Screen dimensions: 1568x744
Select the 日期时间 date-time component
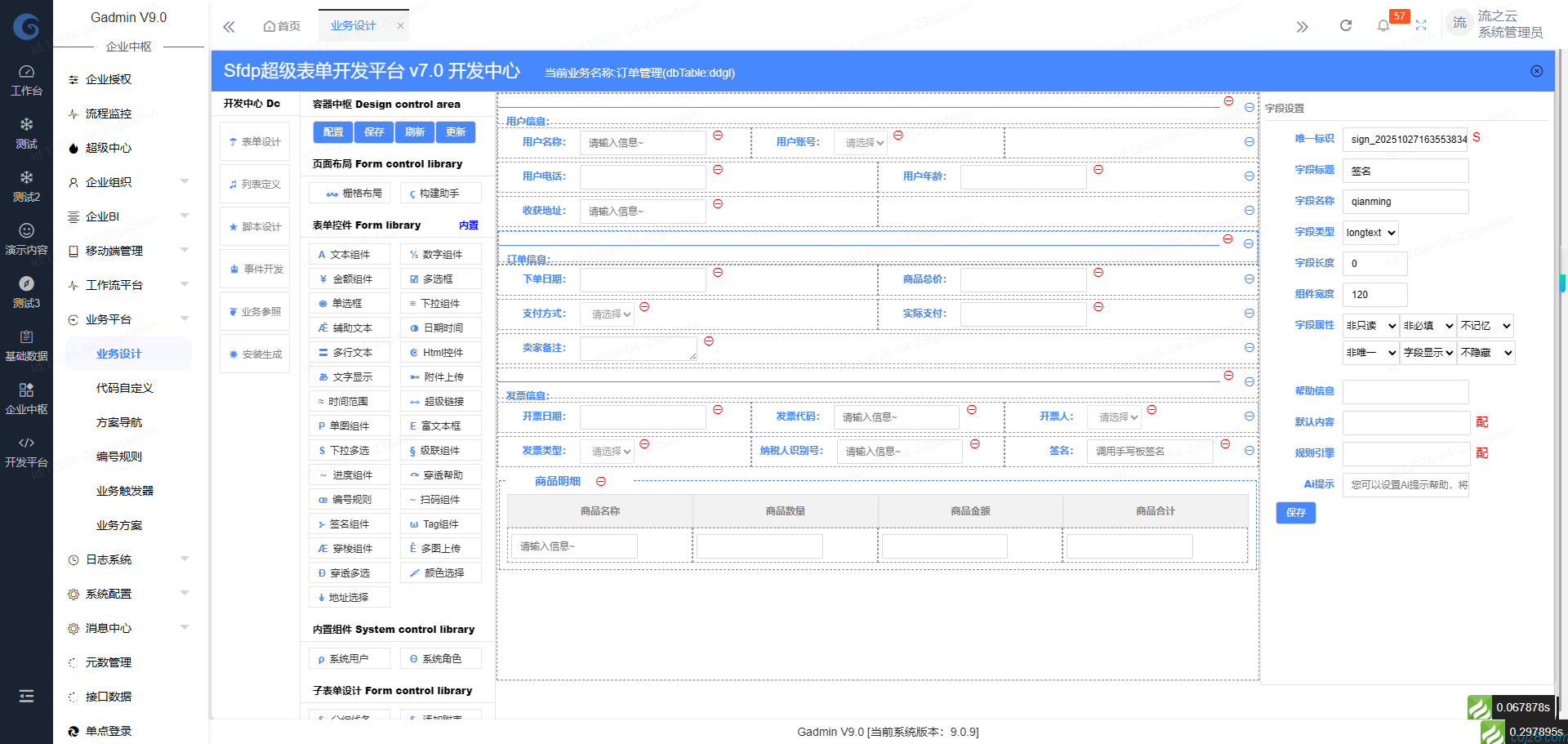[x=440, y=327]
